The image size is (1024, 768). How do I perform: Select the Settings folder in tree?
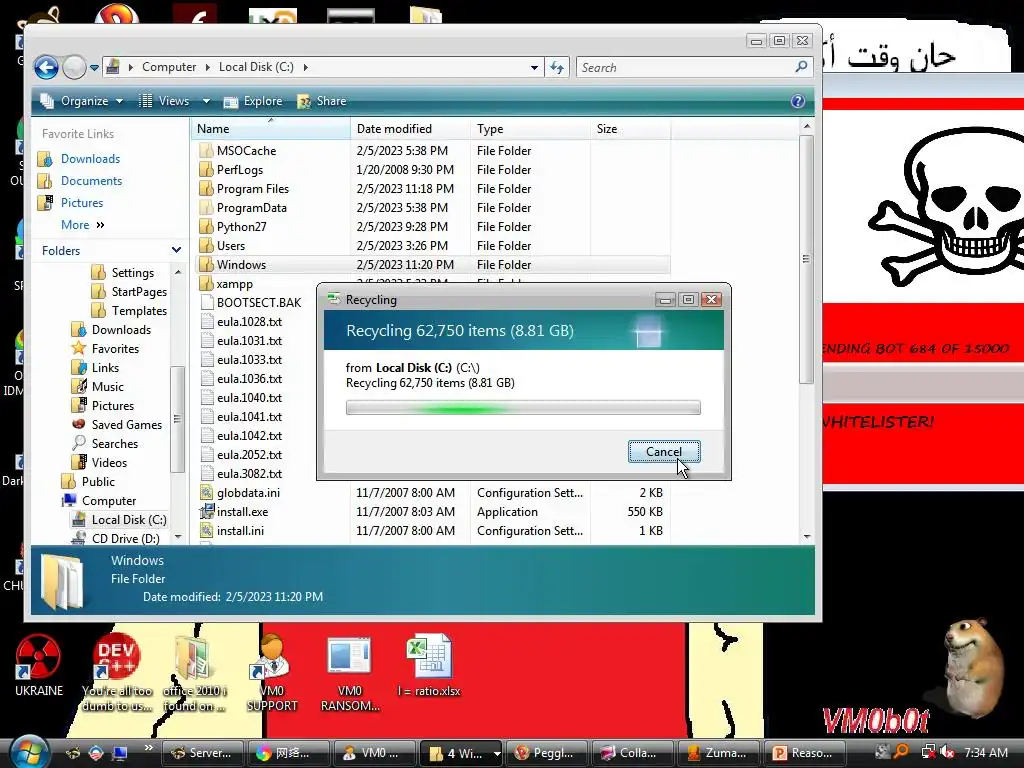[x=133, y=272]
